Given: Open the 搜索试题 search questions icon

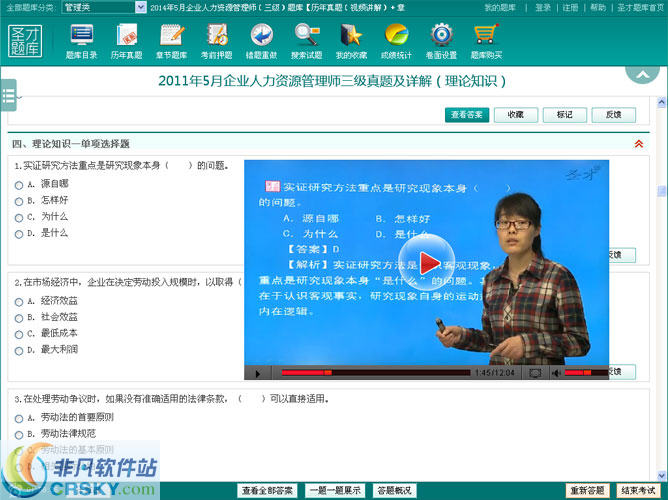Looking at the screenshot, I should 306,41.
